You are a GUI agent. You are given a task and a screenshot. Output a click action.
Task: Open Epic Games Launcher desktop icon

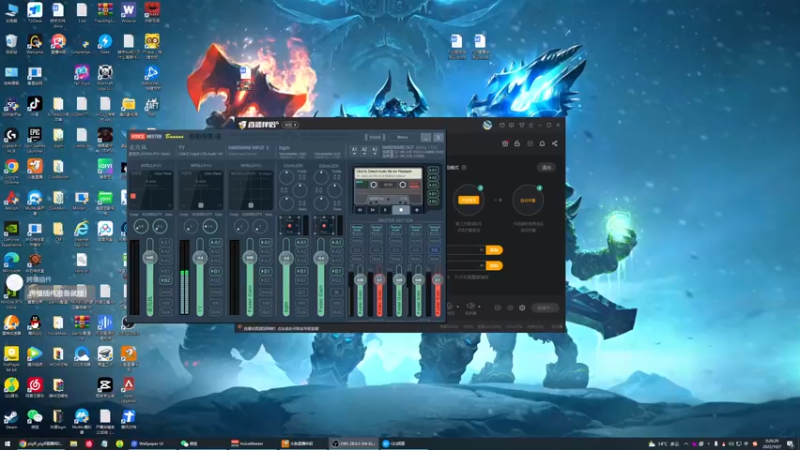coord(35,139)
